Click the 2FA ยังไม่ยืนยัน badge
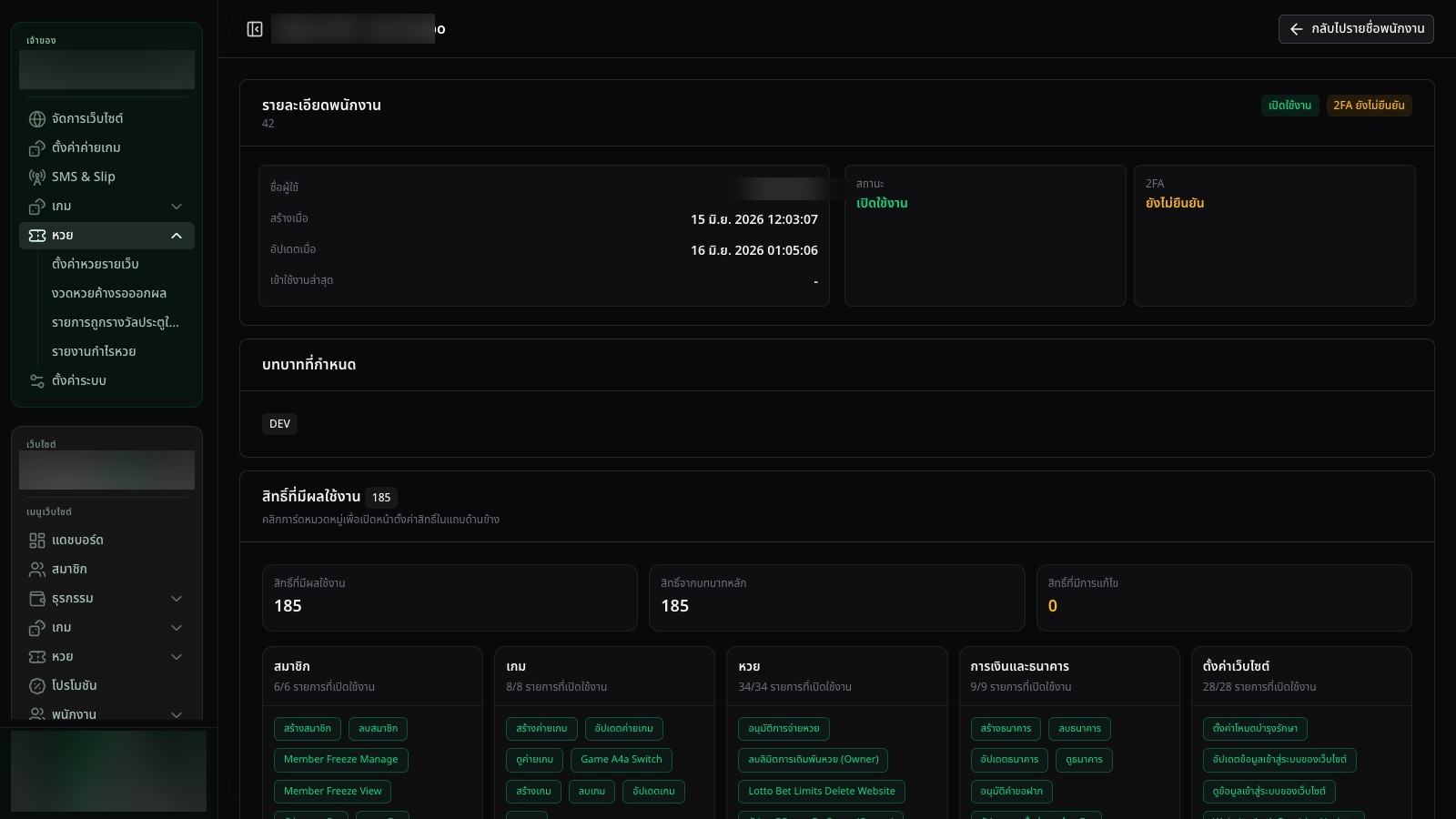The height and width of the screenshot is (819, 1456). 1369,106
